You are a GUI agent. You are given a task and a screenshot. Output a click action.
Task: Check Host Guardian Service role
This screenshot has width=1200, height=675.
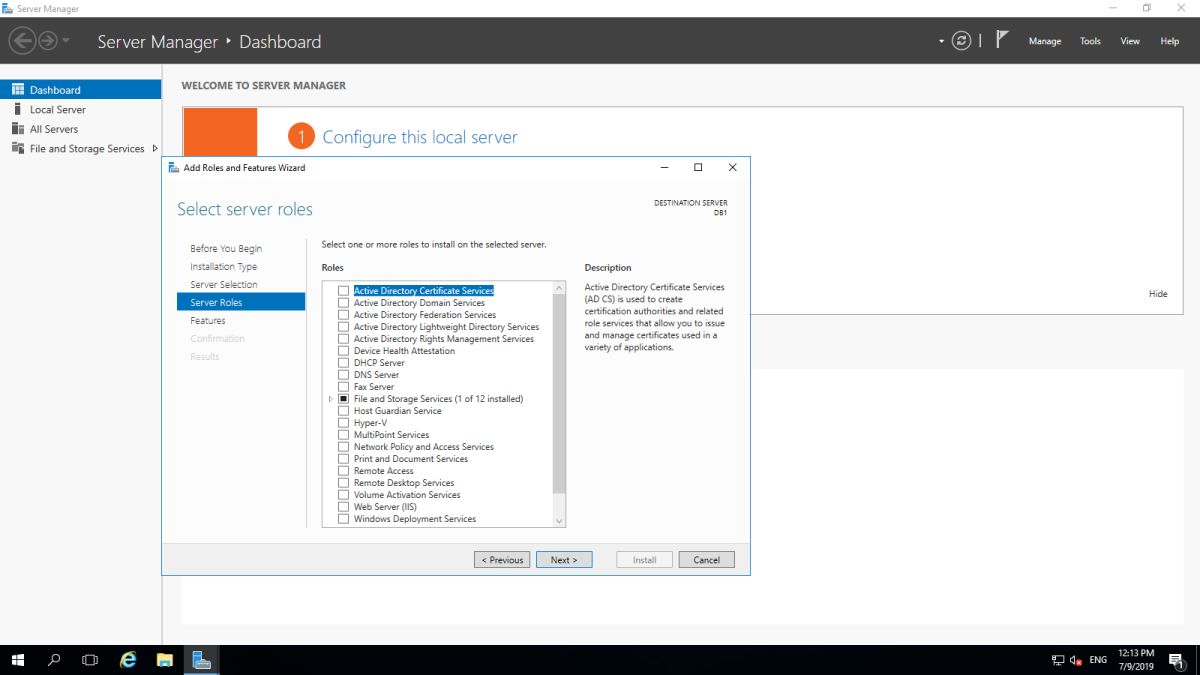[344, 411]
